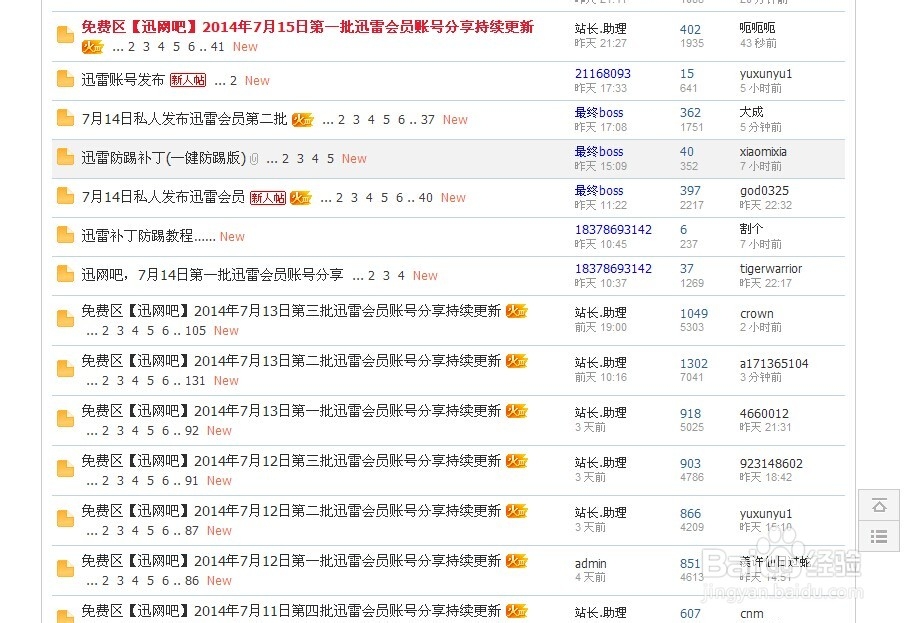The width and height of the screenshot is (914, 623).
Task: Go to page 37 of 7月14日第二批 thread
Action: click(x=428, y=119)
